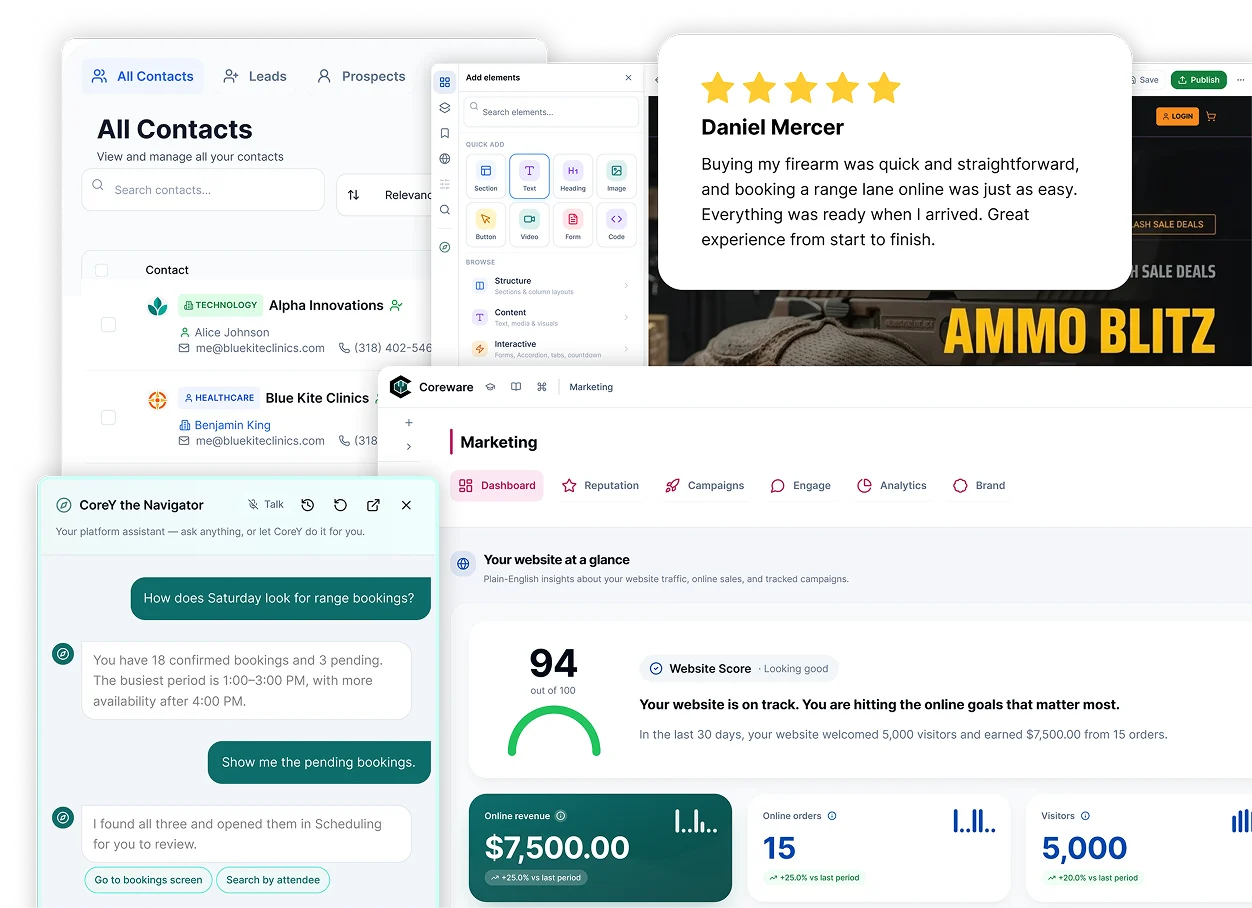Image resolution: width=1252 pixels, height=908 pixels.
Task: Open the Benjamin King contact link
Action: coord(232,425)
